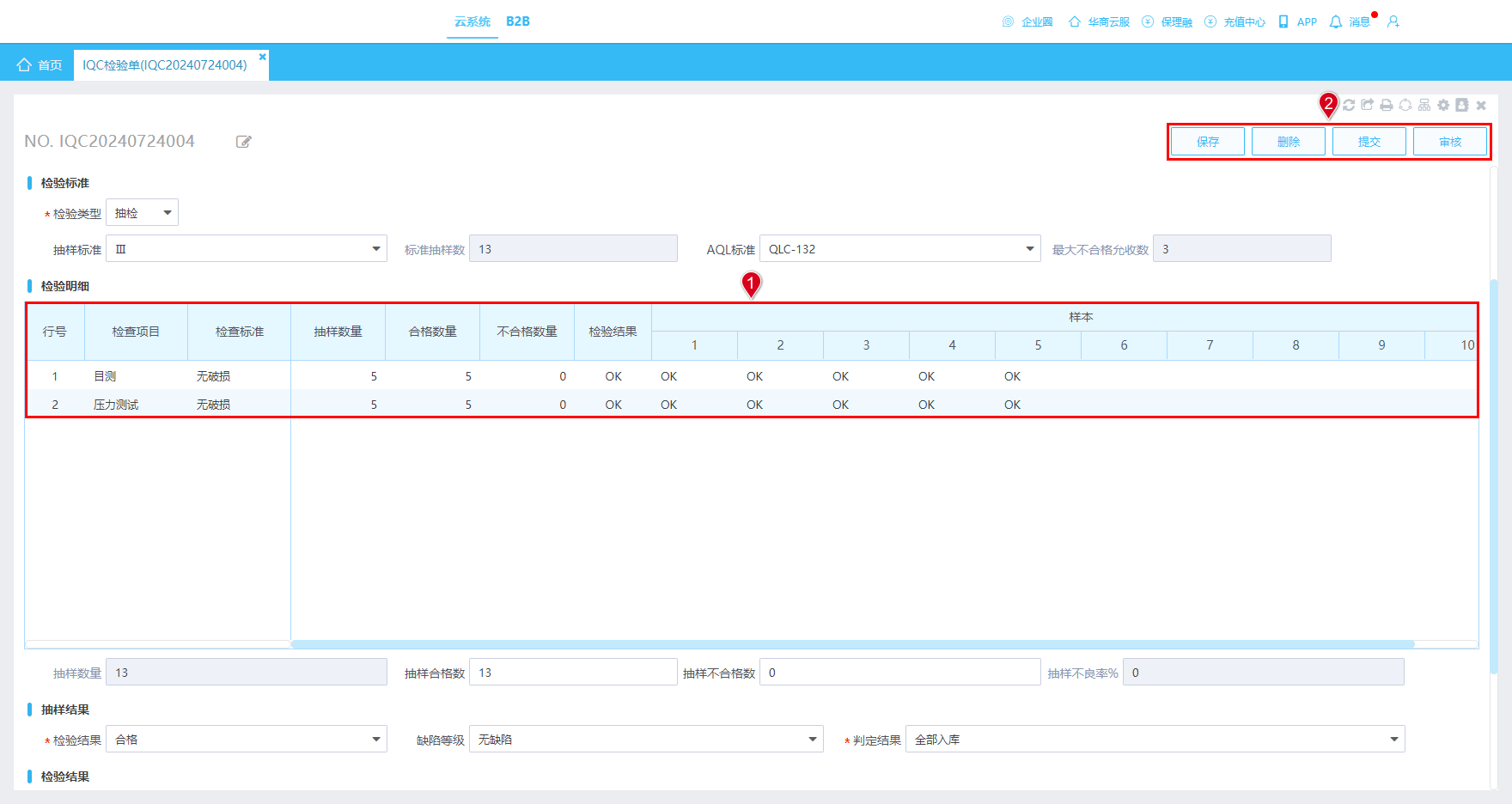Open the APP phone link
Viewport: 1512px width, 804px height.
tap(1297, 21)
